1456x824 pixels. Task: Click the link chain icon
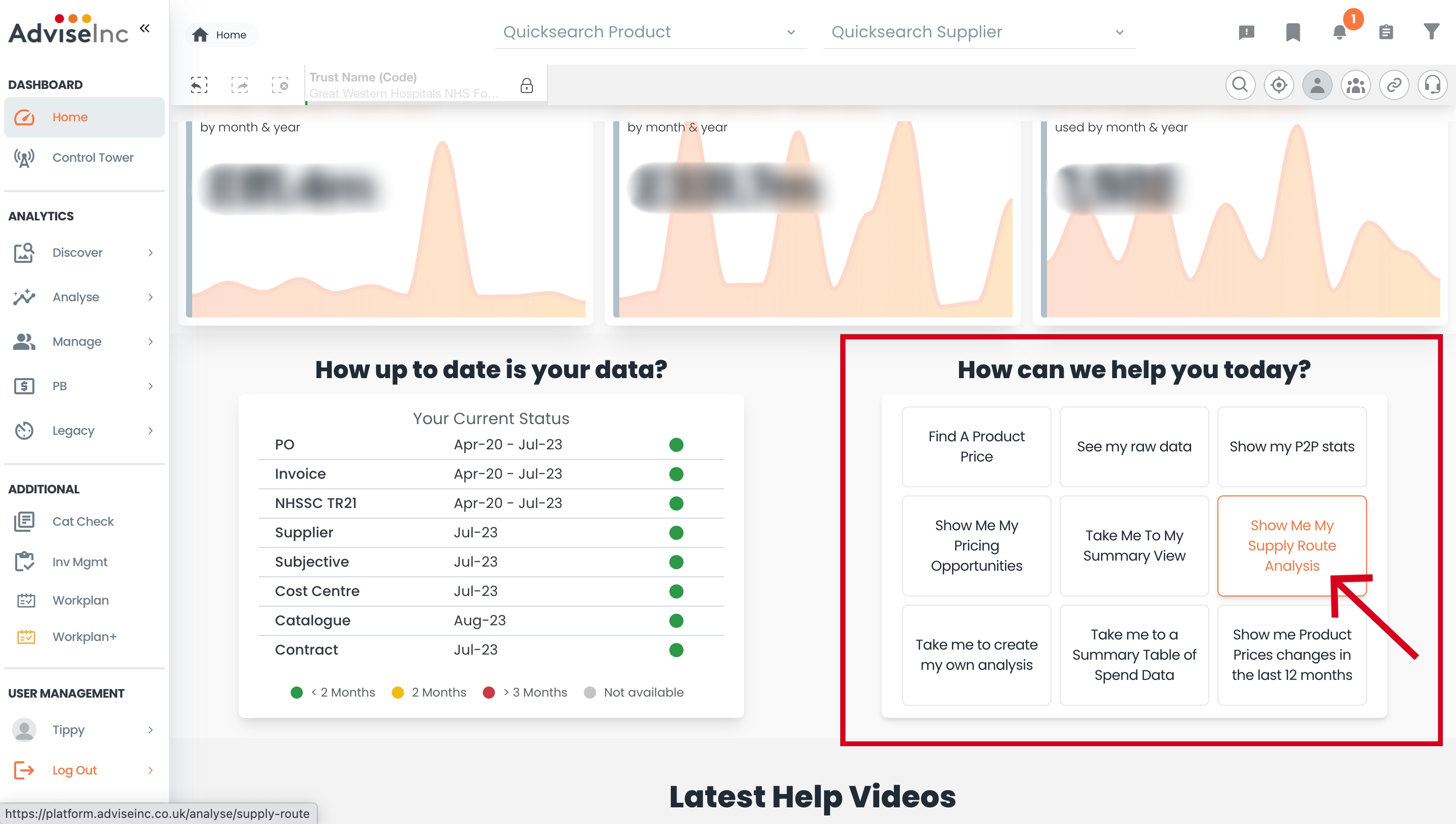1394,85
